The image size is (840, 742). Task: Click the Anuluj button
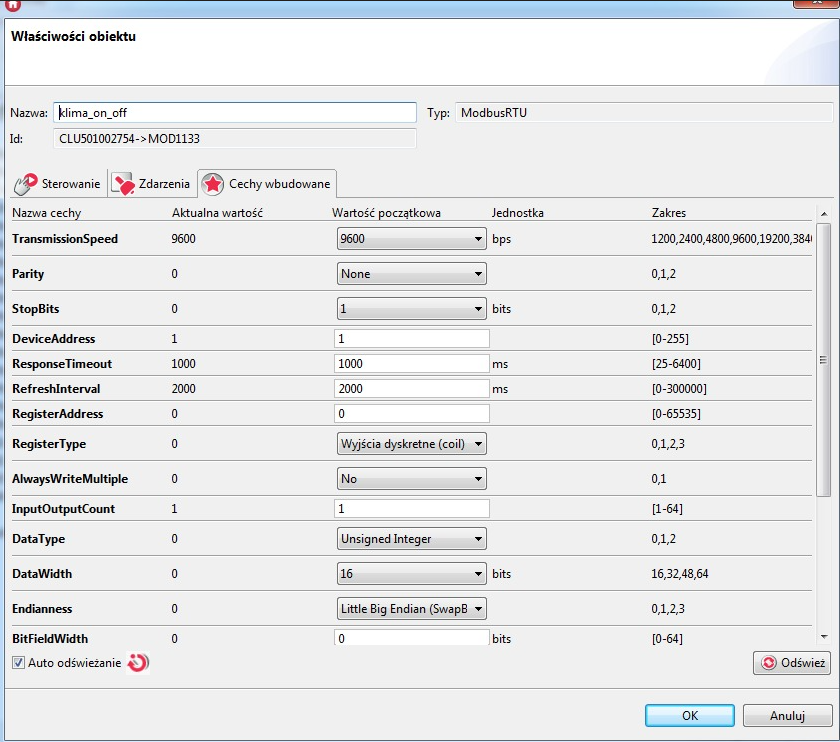[x=787, y=715]
